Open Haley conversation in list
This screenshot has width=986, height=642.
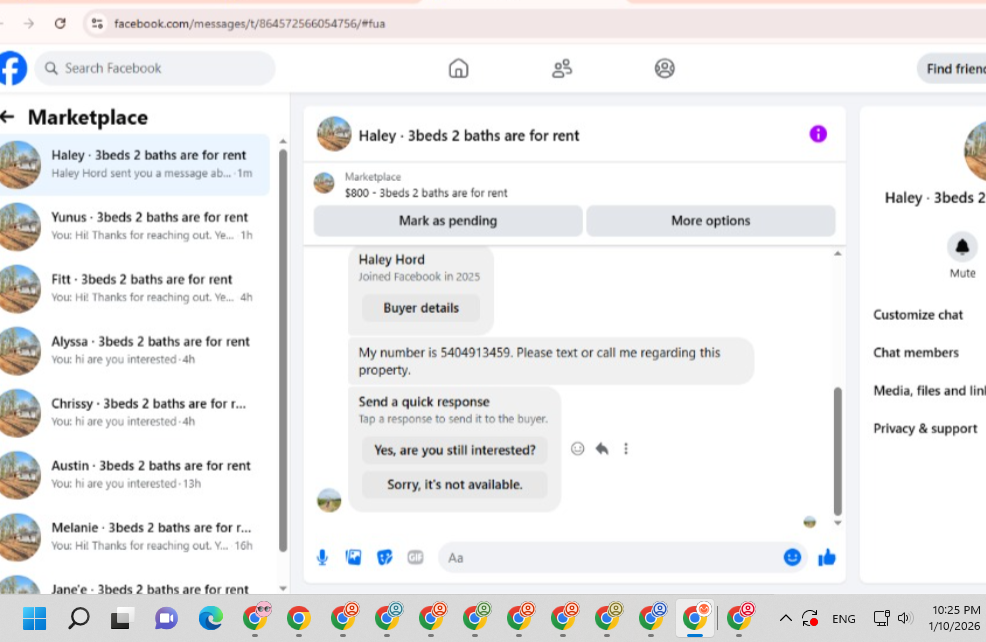135,164
